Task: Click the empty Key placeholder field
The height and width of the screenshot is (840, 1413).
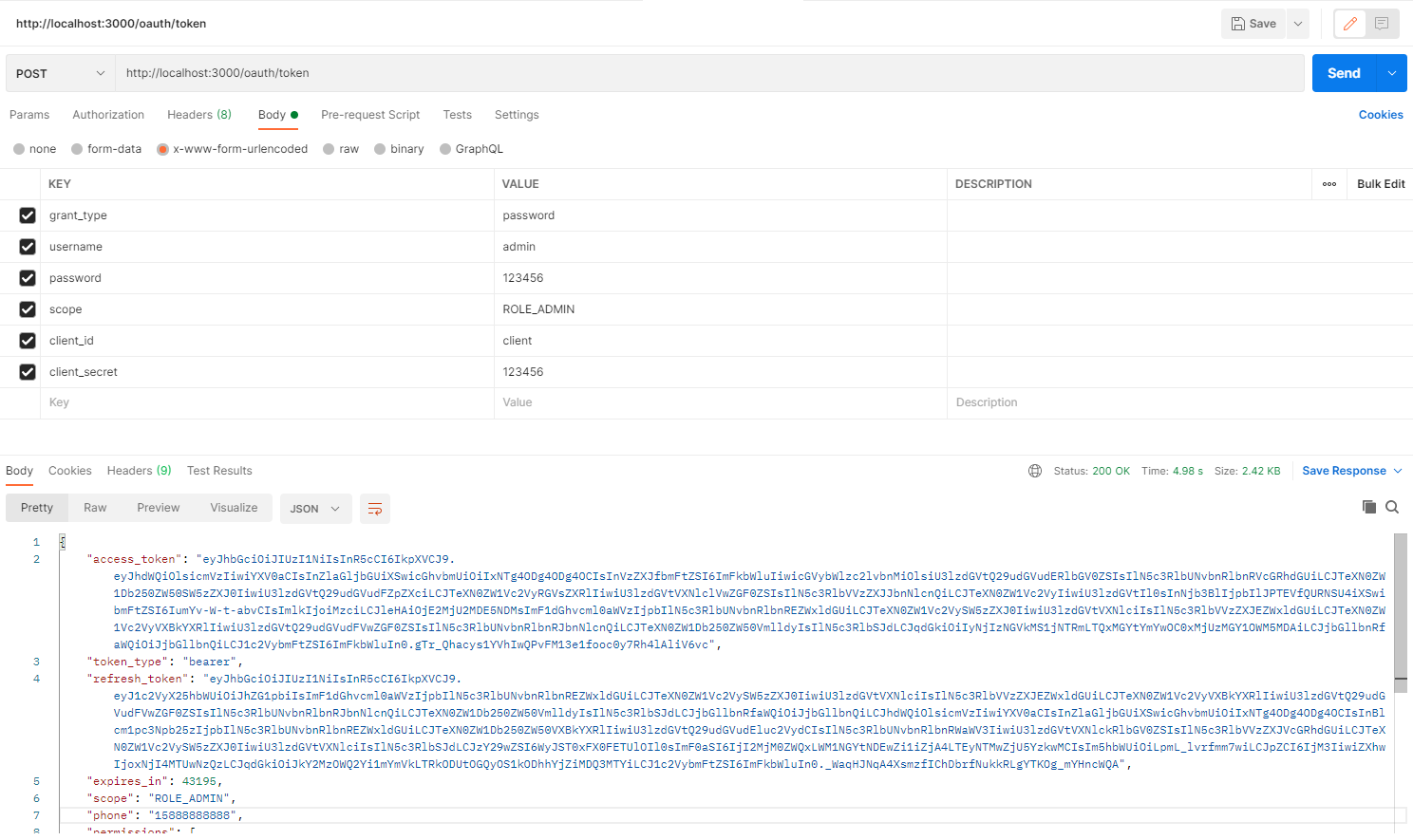Action: tap(267, 402)
